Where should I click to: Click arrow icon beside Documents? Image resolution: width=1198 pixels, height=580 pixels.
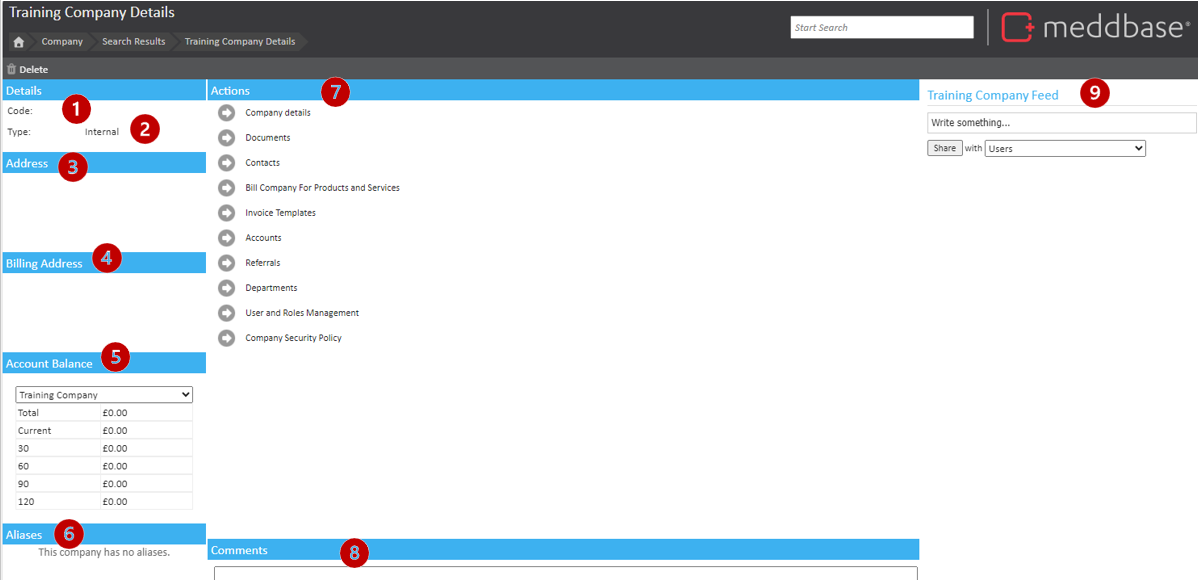pyautogui.click(x=227, y=138)
